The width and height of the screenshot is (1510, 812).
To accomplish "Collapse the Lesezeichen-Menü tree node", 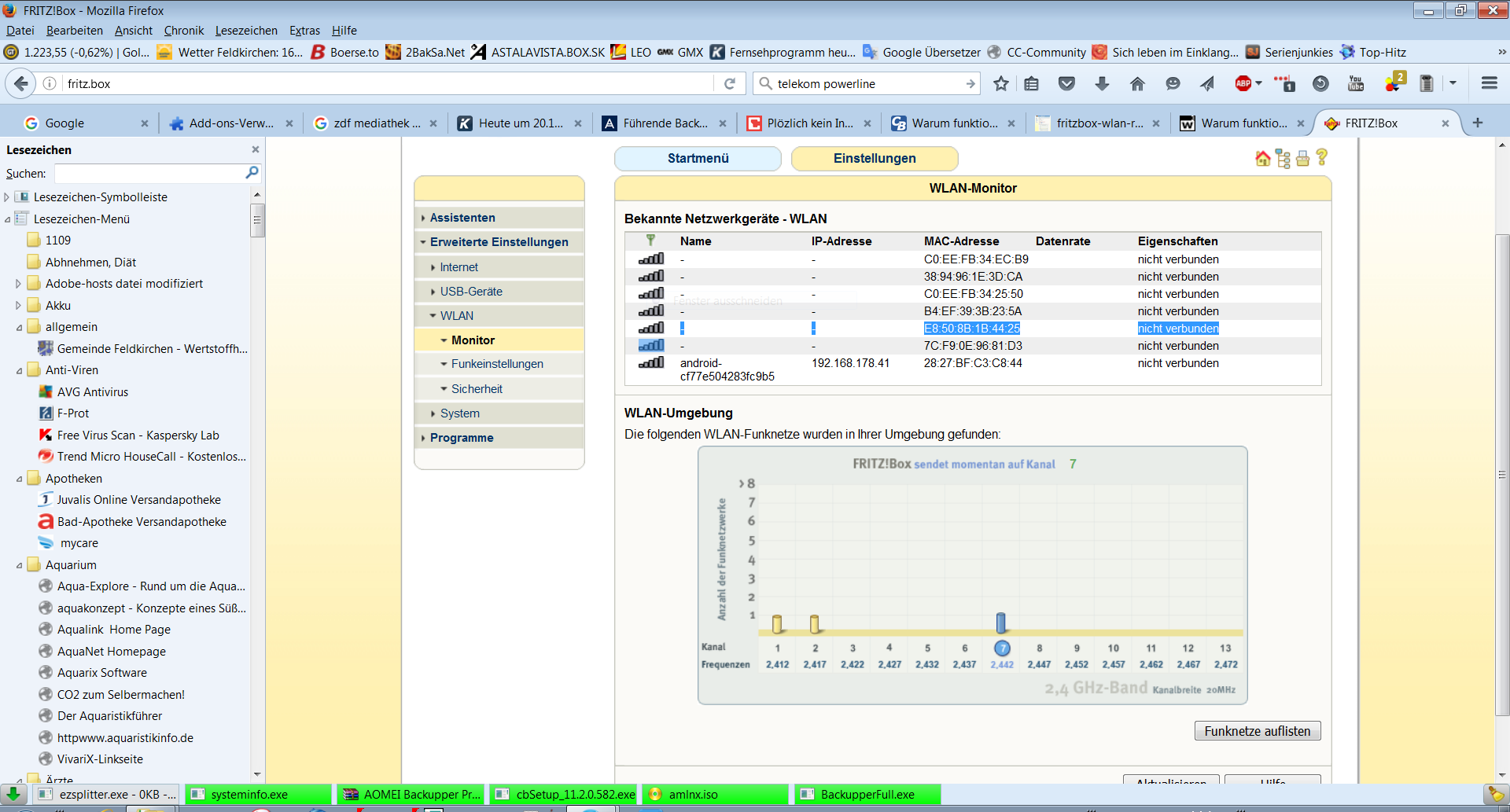I will pos(7,219).
